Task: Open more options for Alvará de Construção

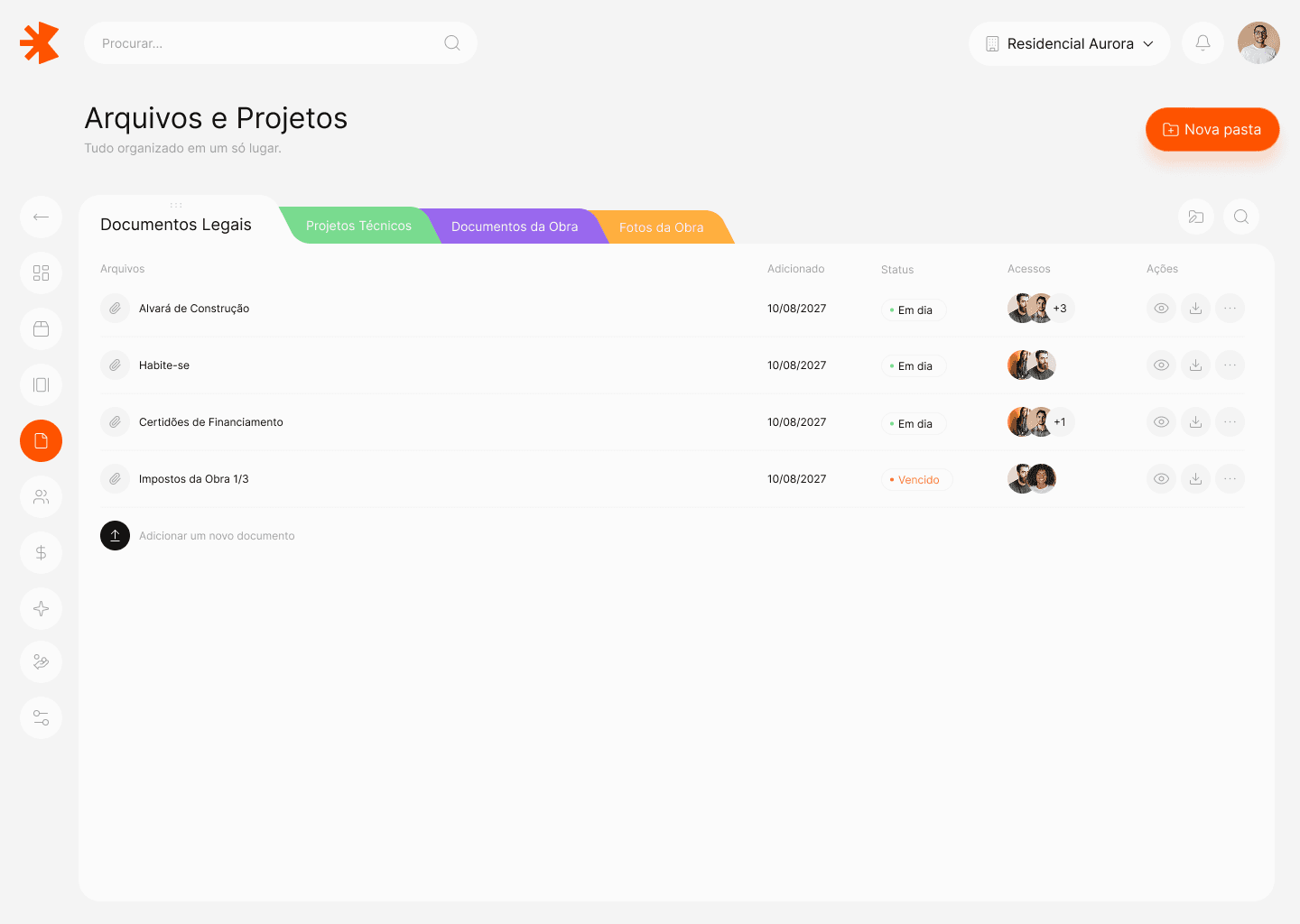Action: [1230, 309]
